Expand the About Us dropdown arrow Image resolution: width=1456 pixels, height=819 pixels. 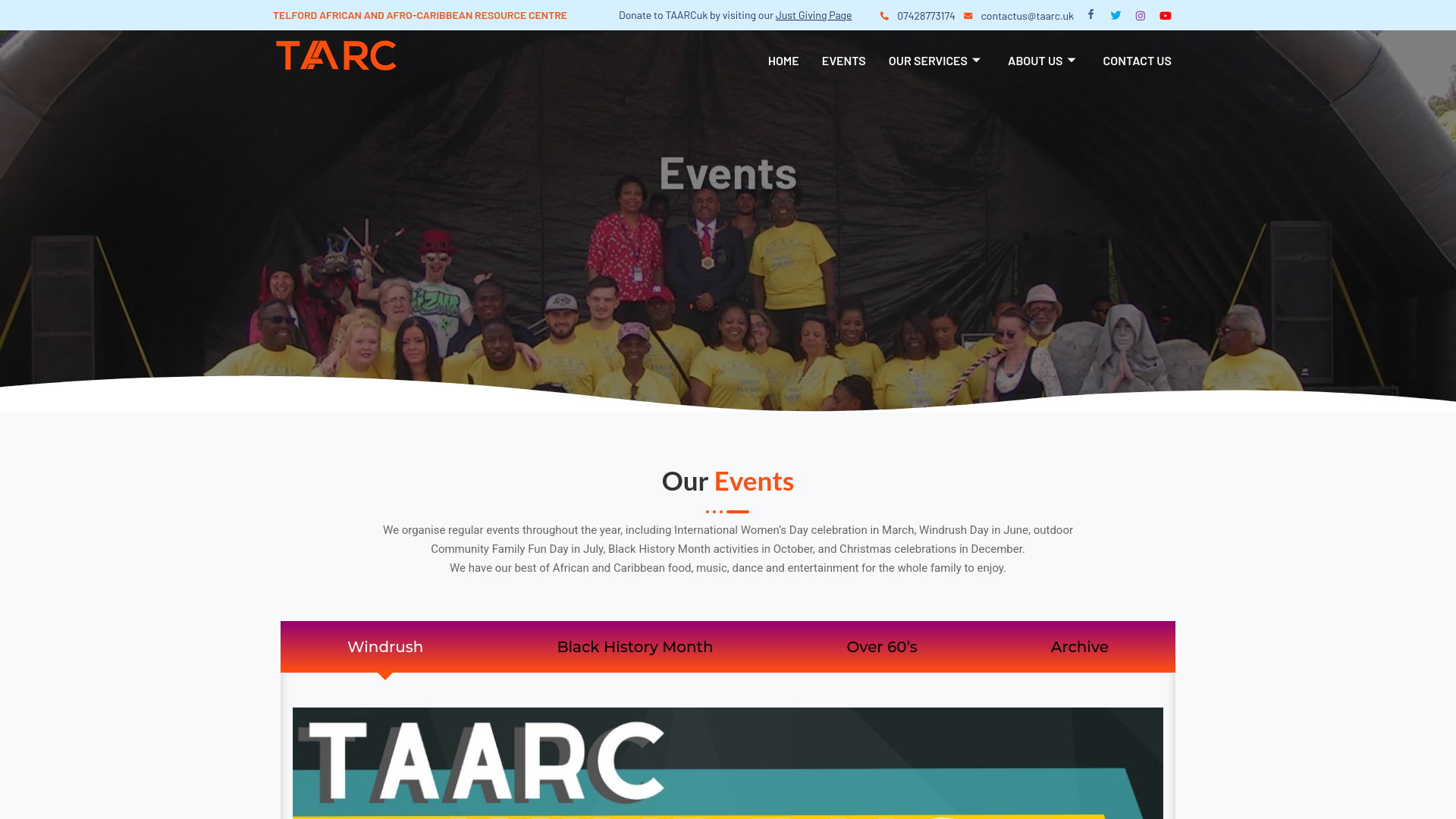point(1072,60)
